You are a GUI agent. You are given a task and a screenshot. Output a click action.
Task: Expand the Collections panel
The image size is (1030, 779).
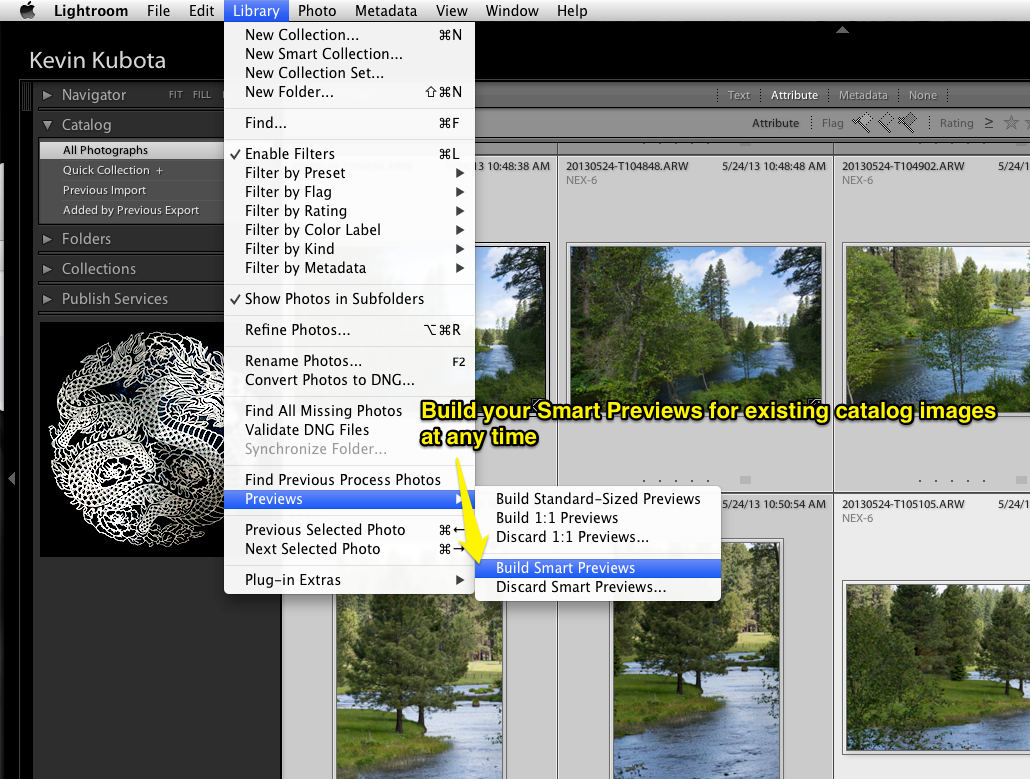pos(47,269)
